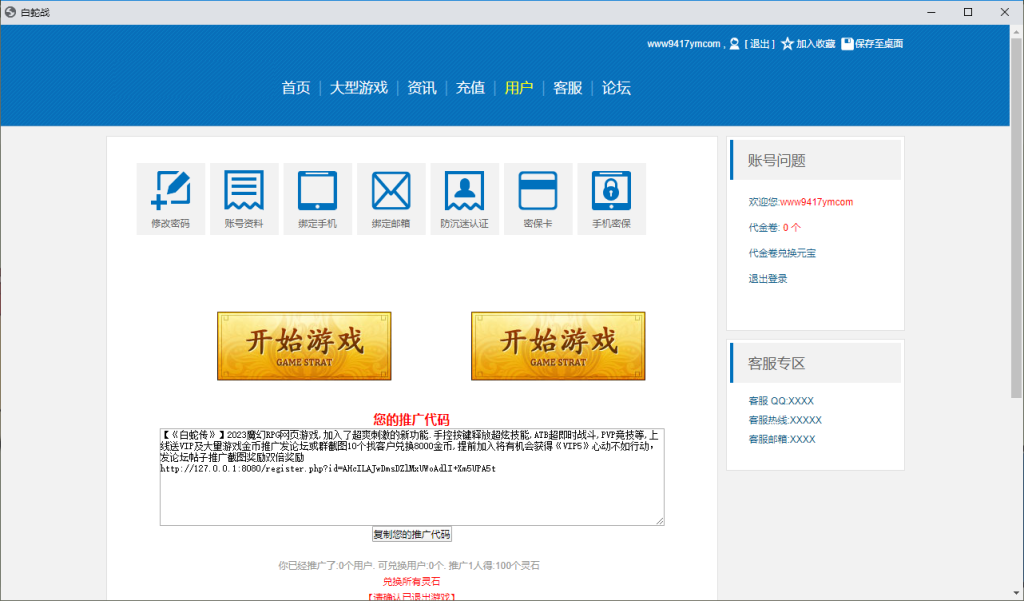
Task: Open 论坛 navigation item
Action: (x=616, y=88)
